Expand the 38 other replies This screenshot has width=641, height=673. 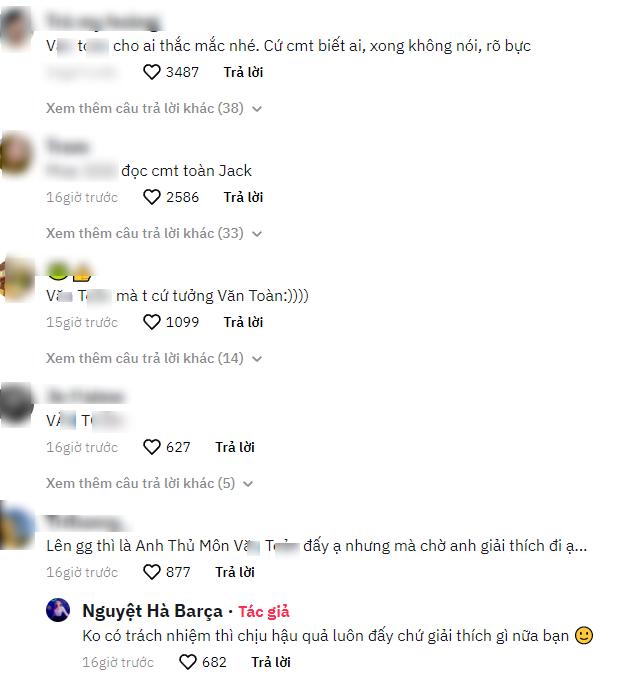(154, 108)
